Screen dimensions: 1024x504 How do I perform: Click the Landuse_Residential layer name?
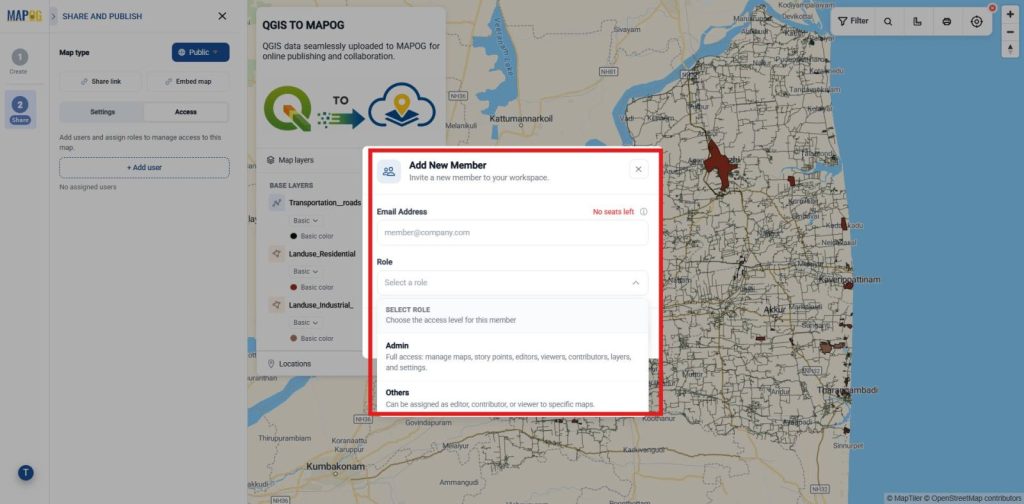tap(322, 254)
